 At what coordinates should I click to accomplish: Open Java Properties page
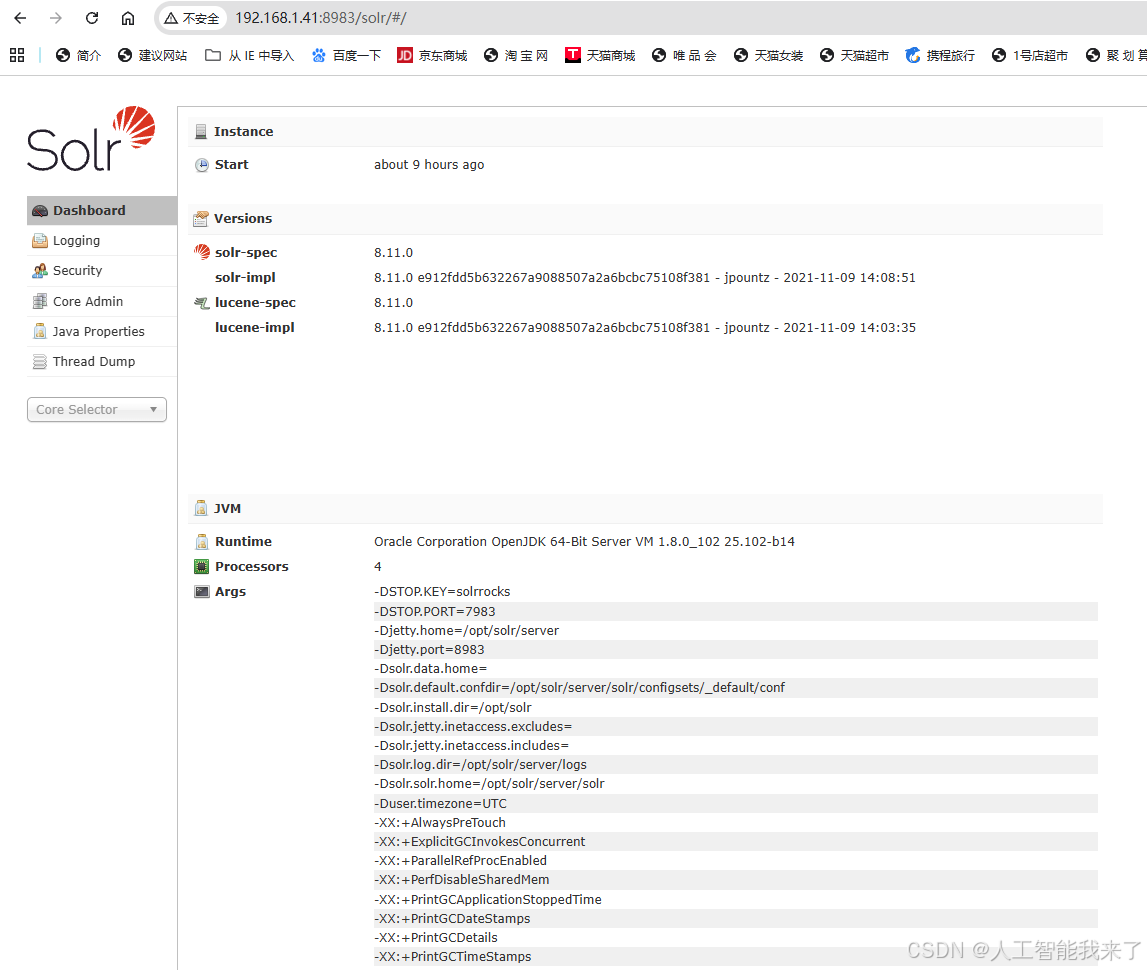102,331
